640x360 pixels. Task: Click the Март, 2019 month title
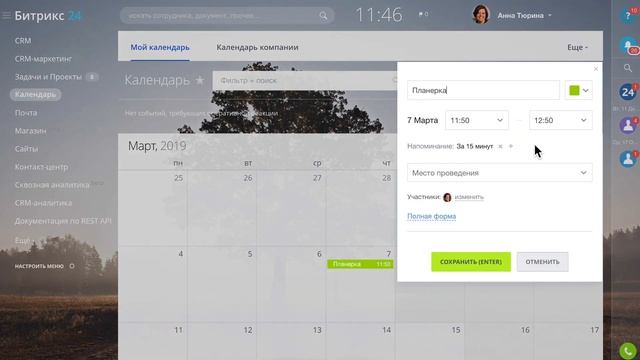[x=157, y=146]
